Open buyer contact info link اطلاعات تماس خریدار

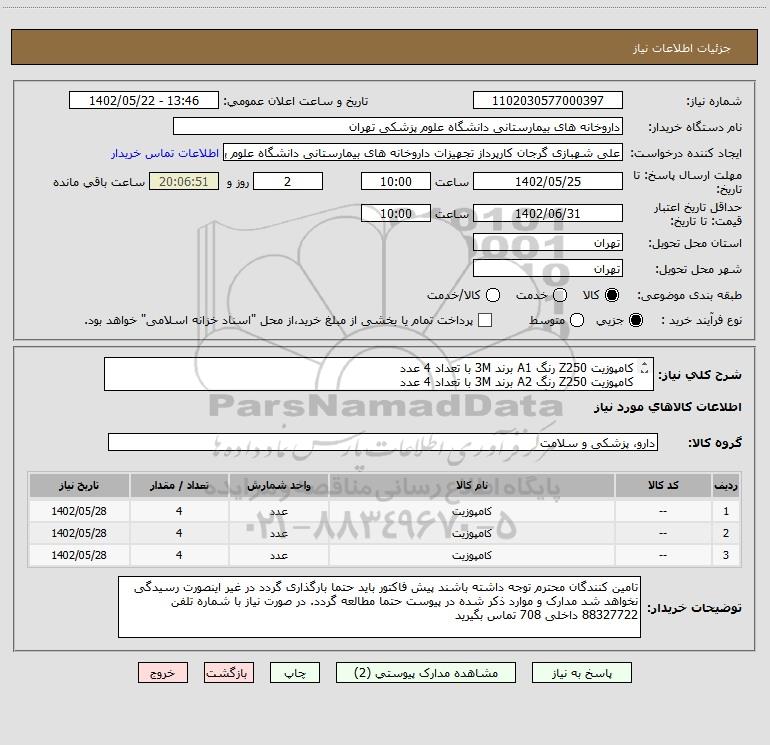point(165,153)
